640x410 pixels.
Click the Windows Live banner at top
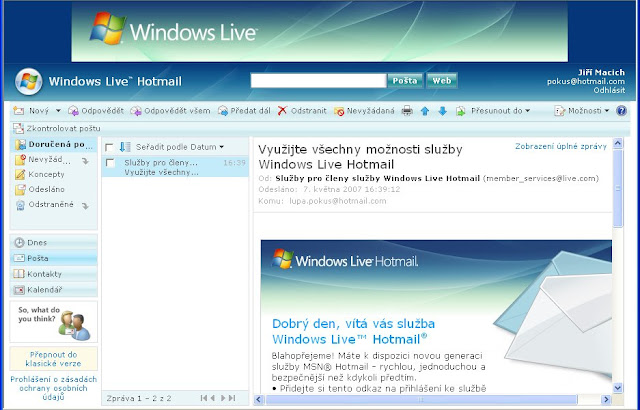tap(320, 31)
